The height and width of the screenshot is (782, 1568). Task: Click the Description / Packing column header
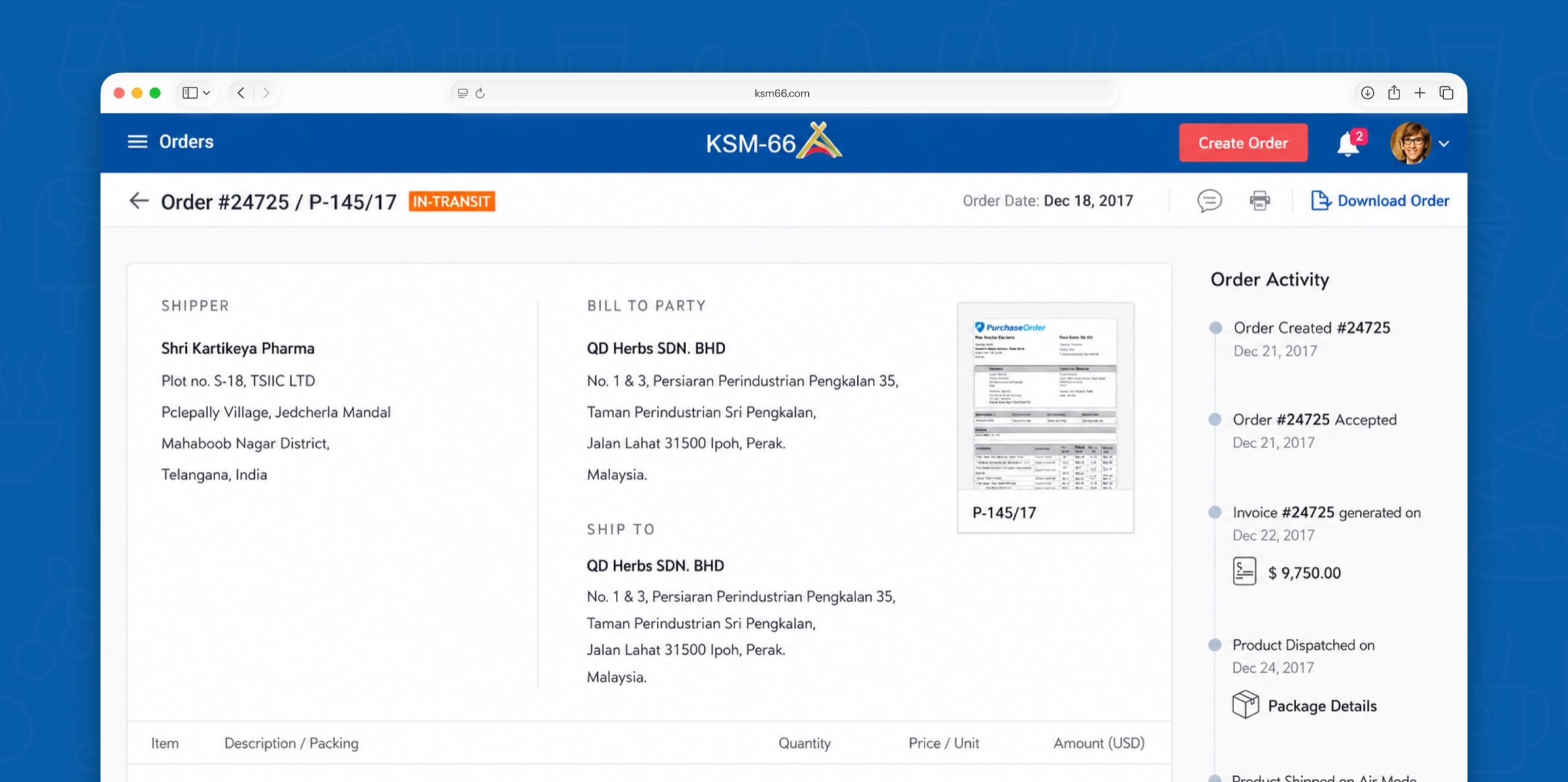(291, 743)
